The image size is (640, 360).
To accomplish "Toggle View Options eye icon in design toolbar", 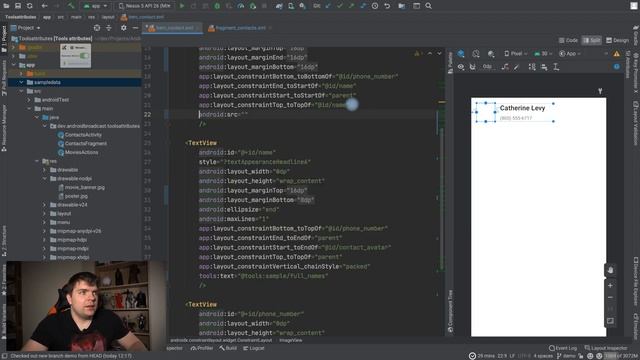I will point(461,67).
